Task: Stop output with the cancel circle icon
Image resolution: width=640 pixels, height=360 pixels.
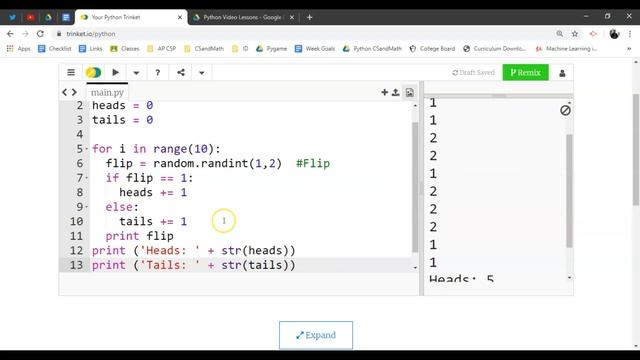Action: (565, 110)
